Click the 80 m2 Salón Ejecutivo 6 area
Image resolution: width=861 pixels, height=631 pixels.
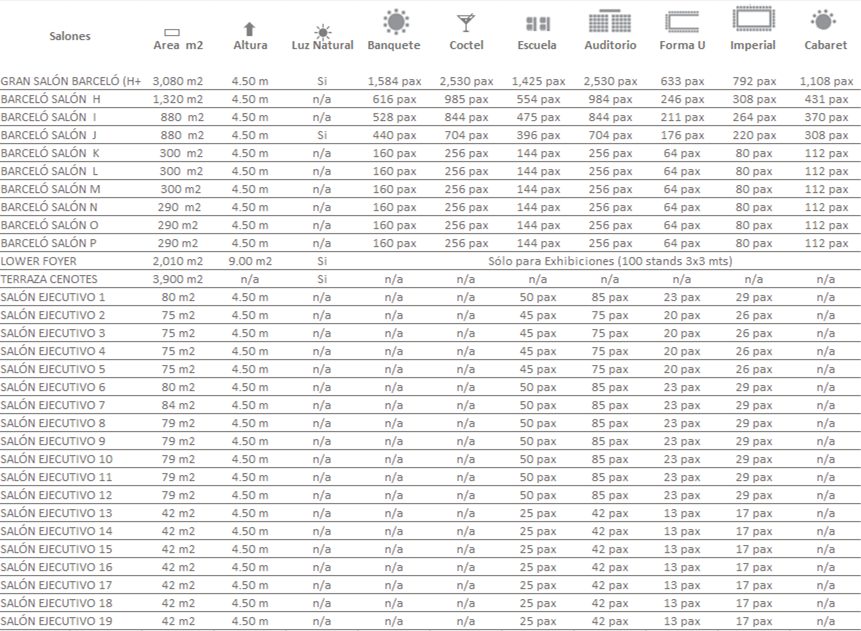tap(178, 387)
